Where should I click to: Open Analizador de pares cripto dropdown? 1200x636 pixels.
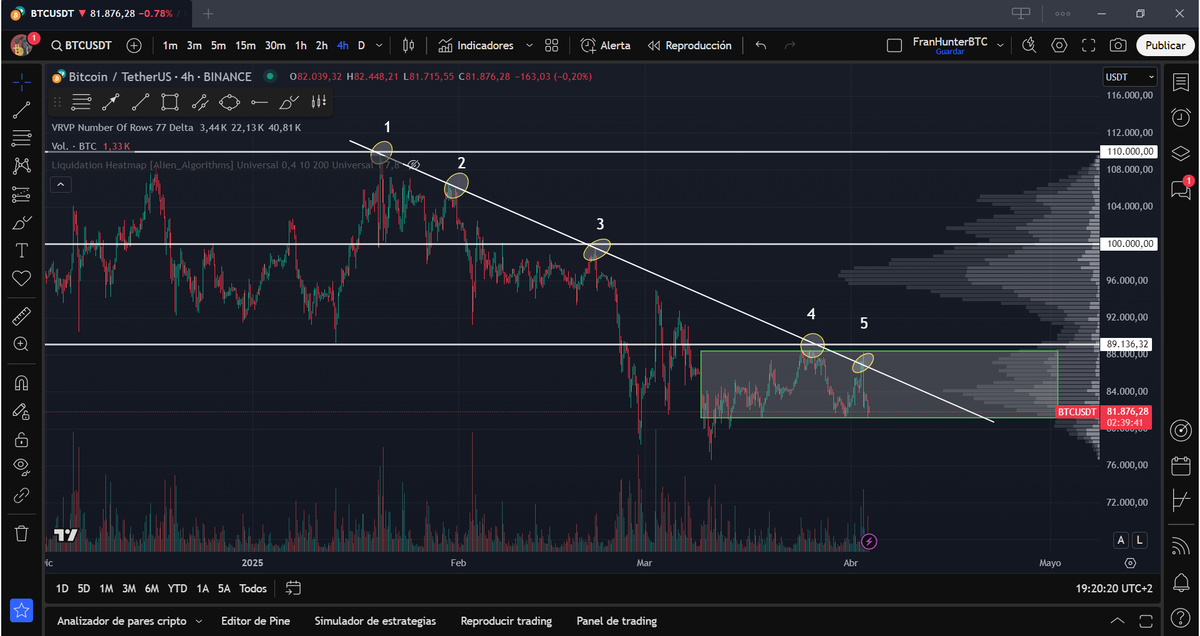pos(128,621)
